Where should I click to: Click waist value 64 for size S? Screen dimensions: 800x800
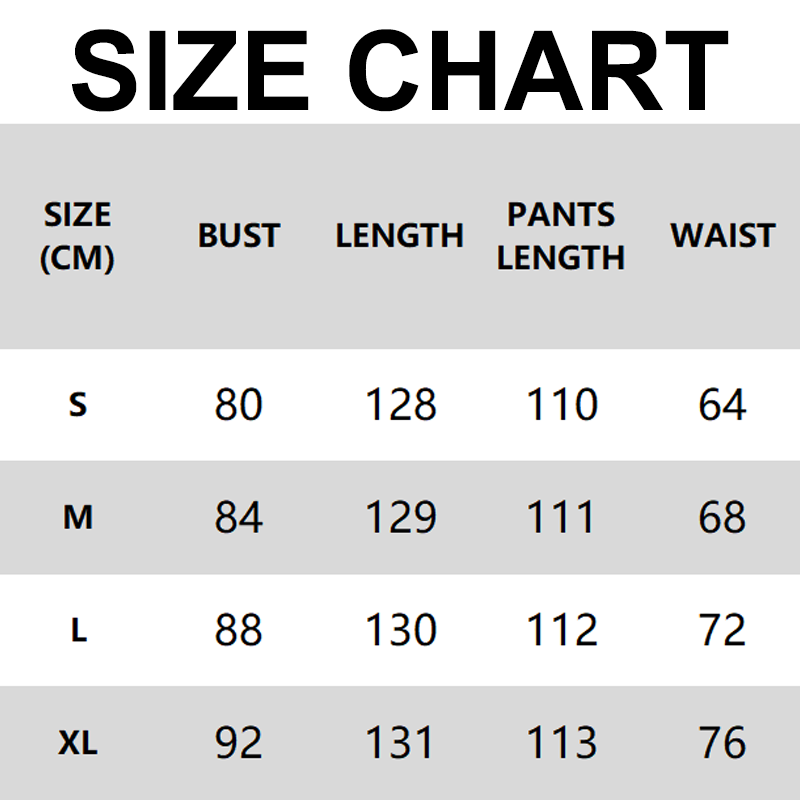(722, 405)
